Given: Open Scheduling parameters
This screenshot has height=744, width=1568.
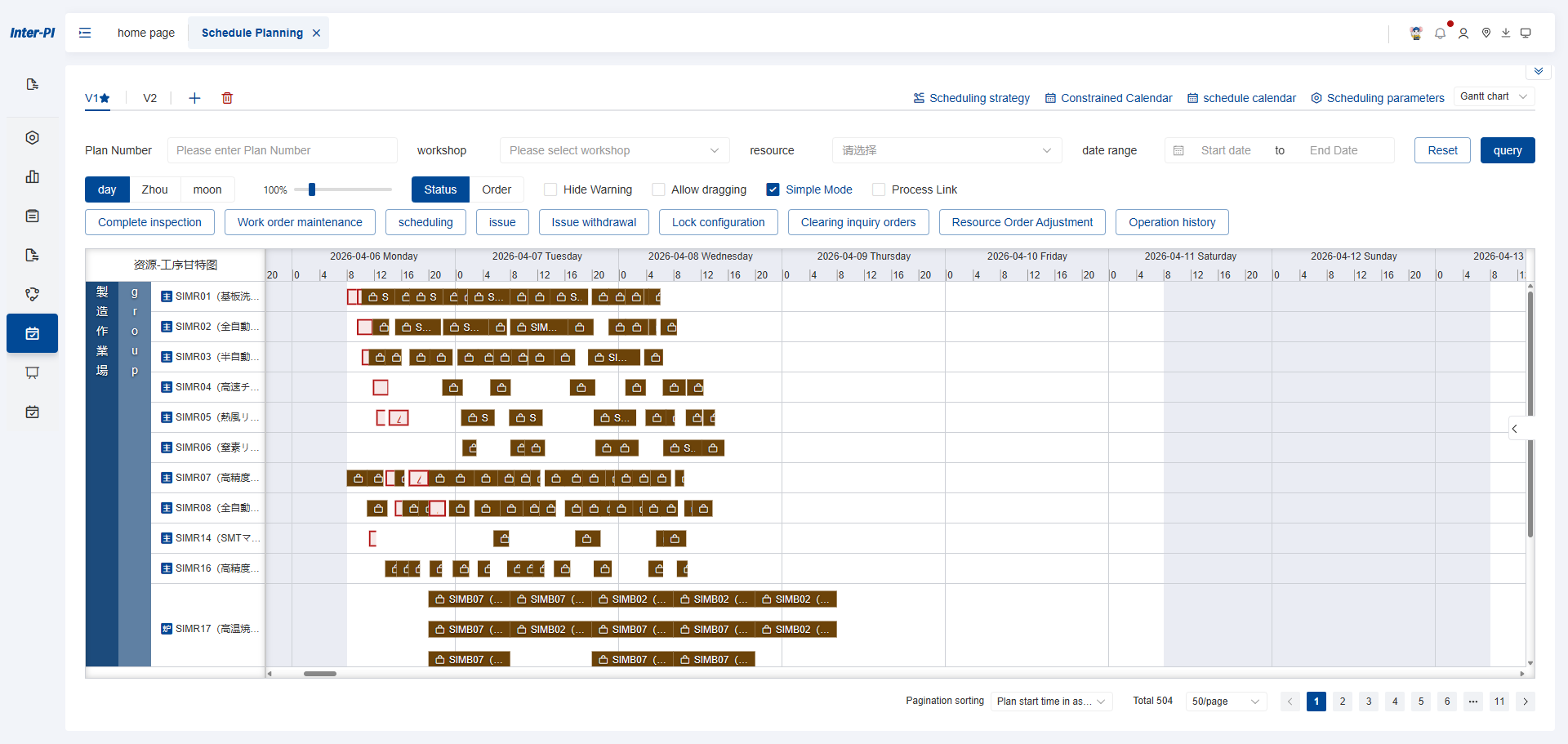Looking at the screenshot, I should tap(1378, 98).
